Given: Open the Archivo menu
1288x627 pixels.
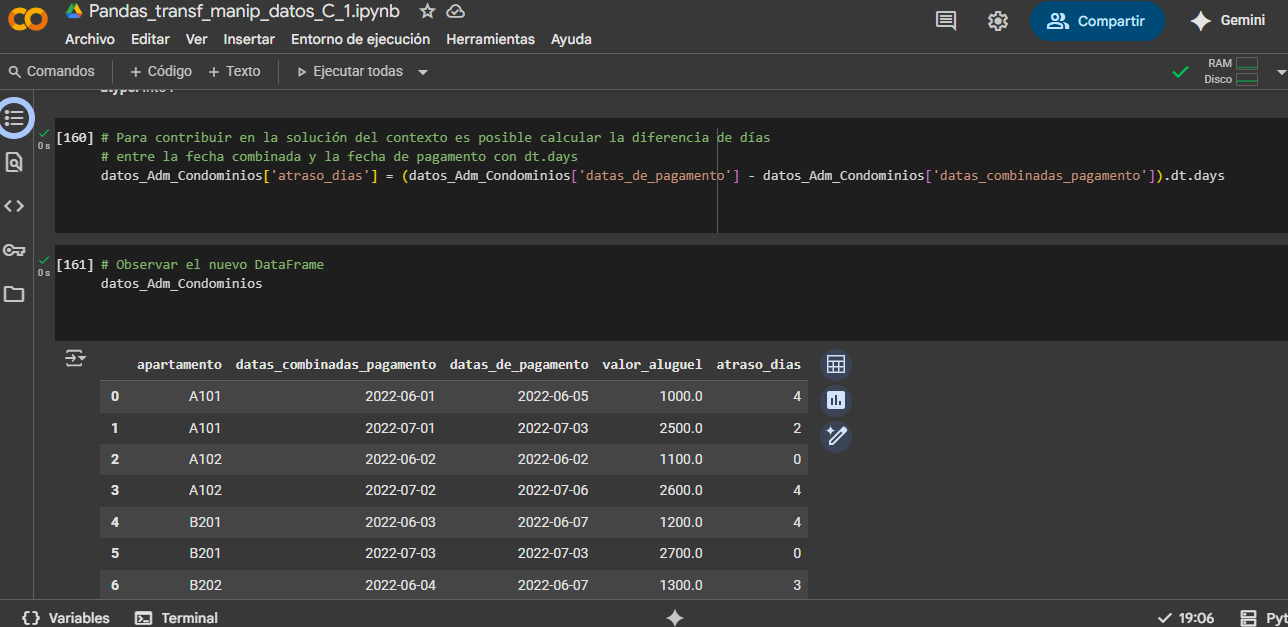Looking at the screenshot, I should 90,39.
